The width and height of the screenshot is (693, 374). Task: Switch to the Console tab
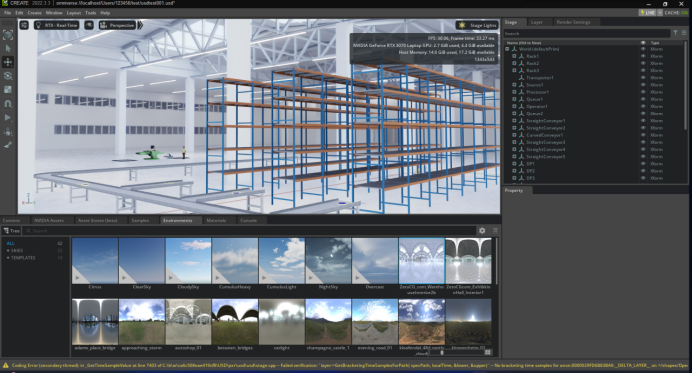tap(248, 220)
